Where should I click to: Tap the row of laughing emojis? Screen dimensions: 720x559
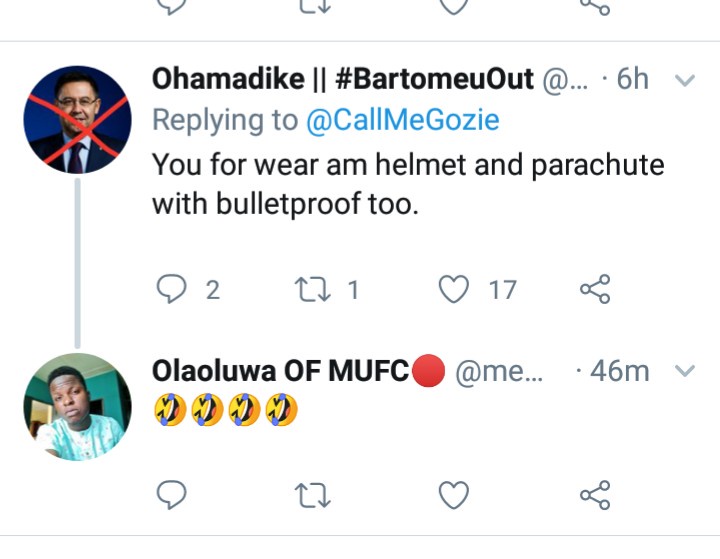(226, 410)
